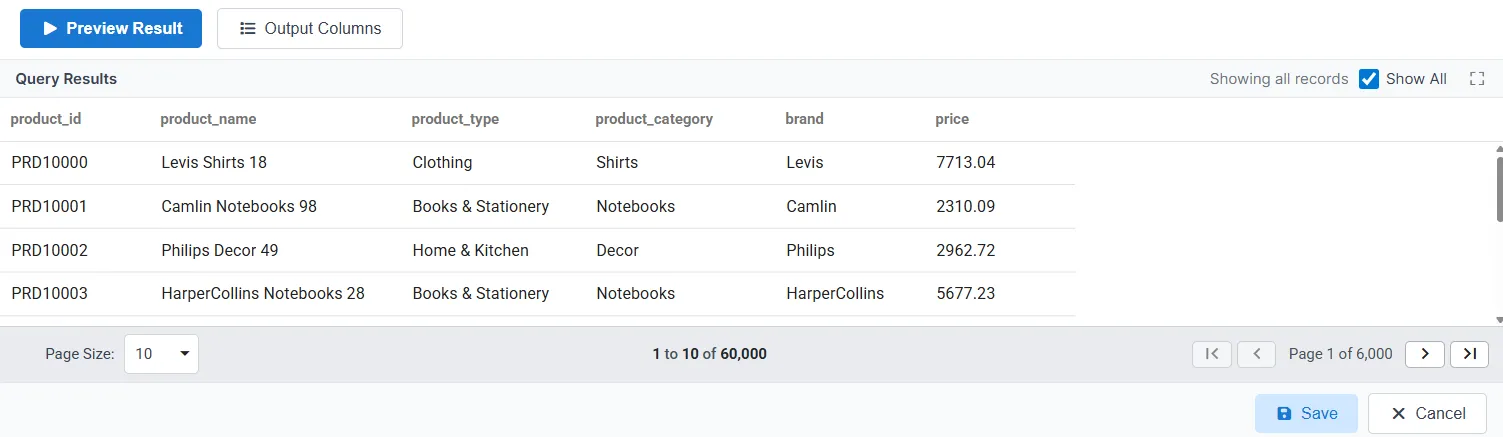Expand query results to fullscreen
This screenshot has width=1503, height=437.
pos(1476,79)
